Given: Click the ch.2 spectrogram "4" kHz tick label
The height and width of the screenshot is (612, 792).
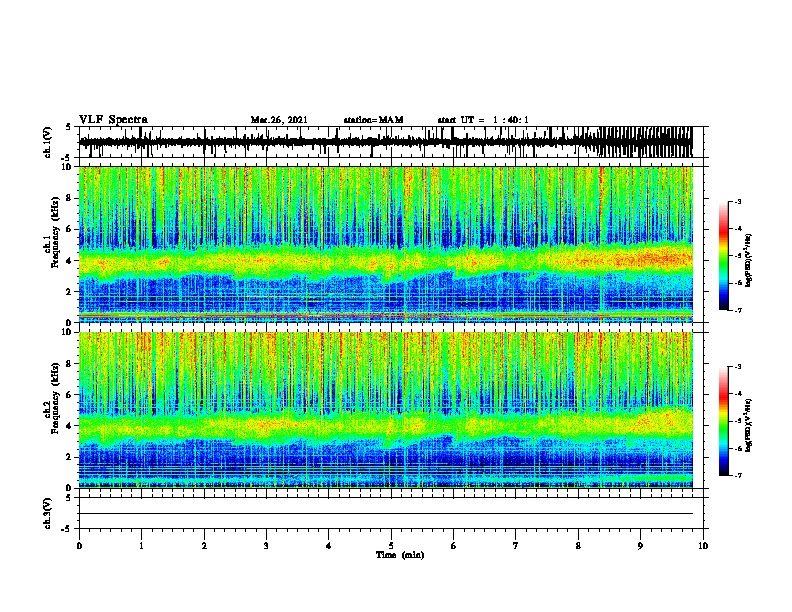Looking at the screenshot, I should pos(71,426).
